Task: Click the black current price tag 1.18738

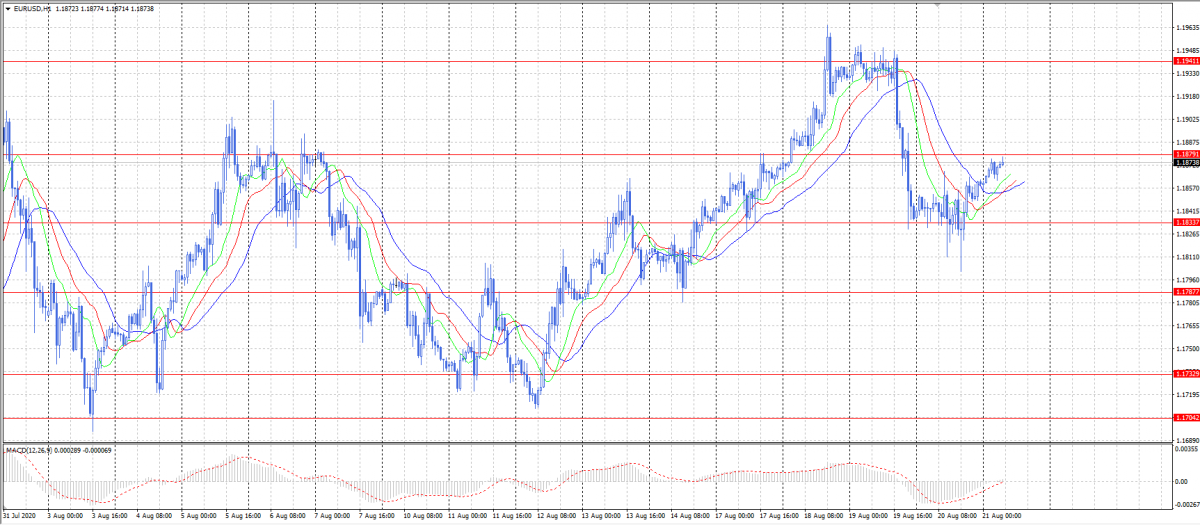Action: 1186,162
